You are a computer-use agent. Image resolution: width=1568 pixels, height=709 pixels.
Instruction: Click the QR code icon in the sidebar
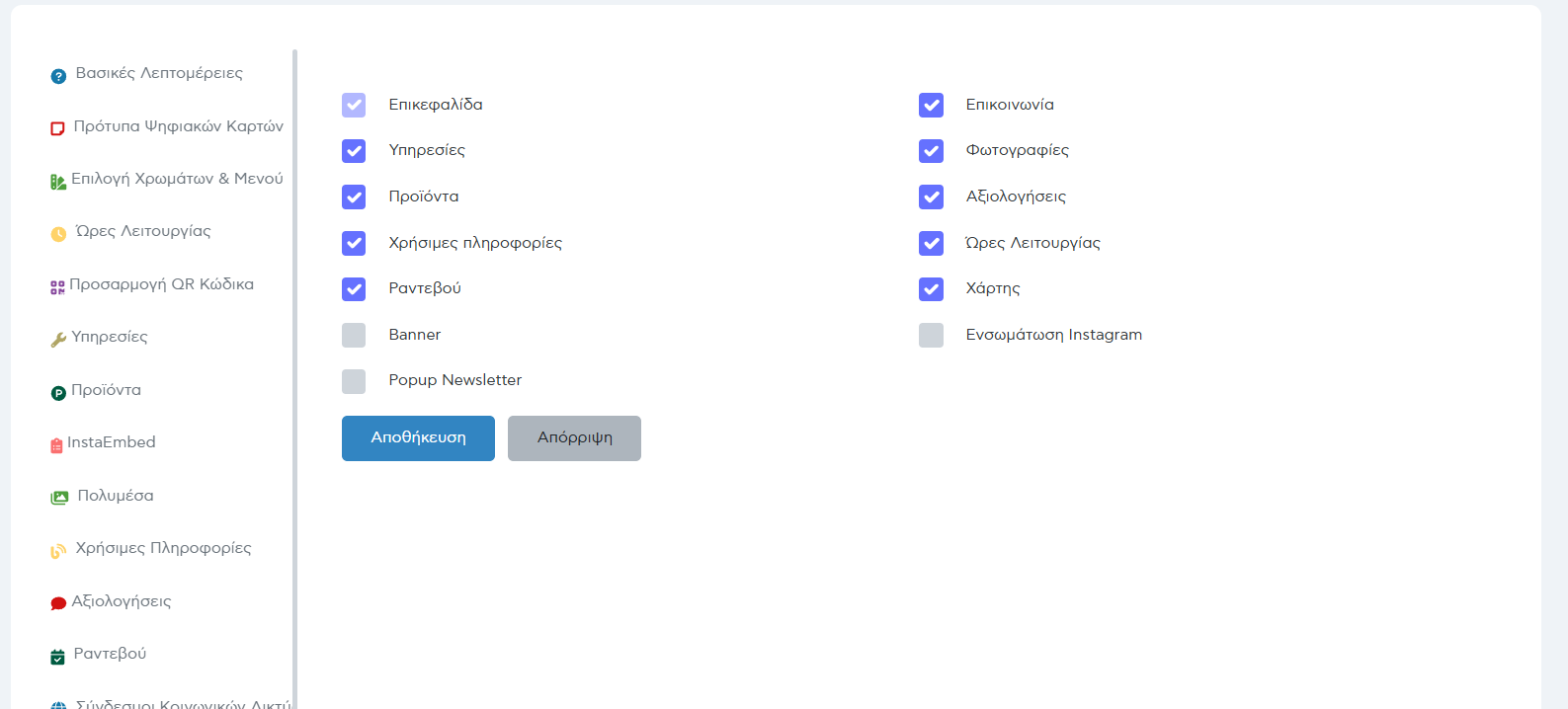pyautogui.click(x=57, y=287)
